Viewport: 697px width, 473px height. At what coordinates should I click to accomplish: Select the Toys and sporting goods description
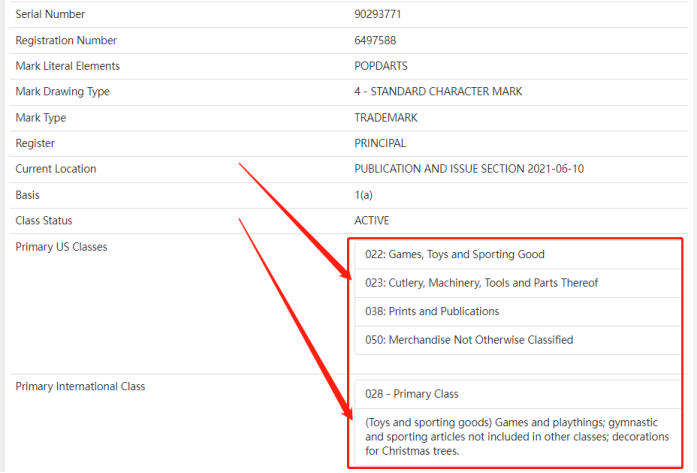point(517,437)
